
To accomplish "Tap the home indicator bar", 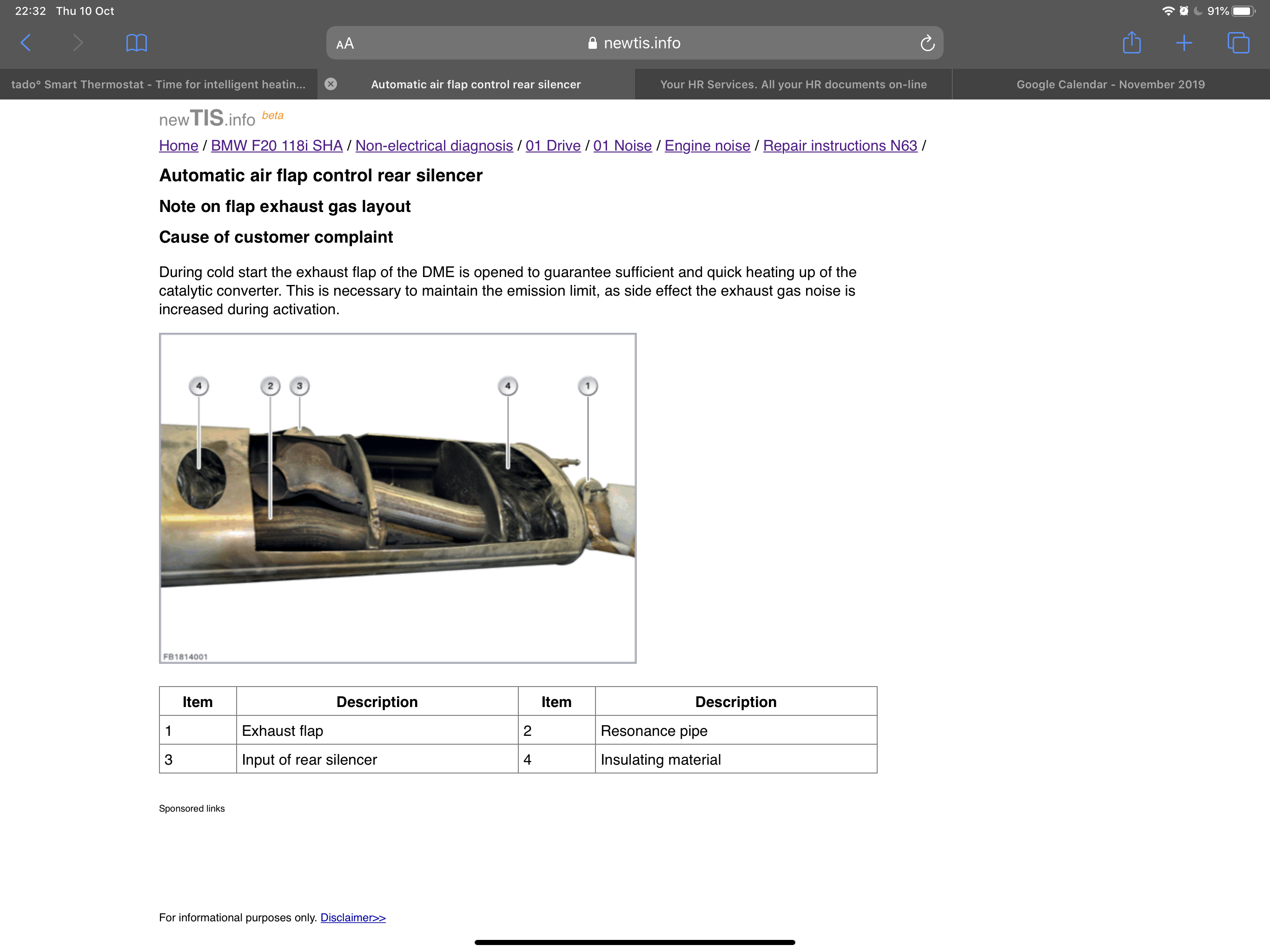I will (635, 942).
